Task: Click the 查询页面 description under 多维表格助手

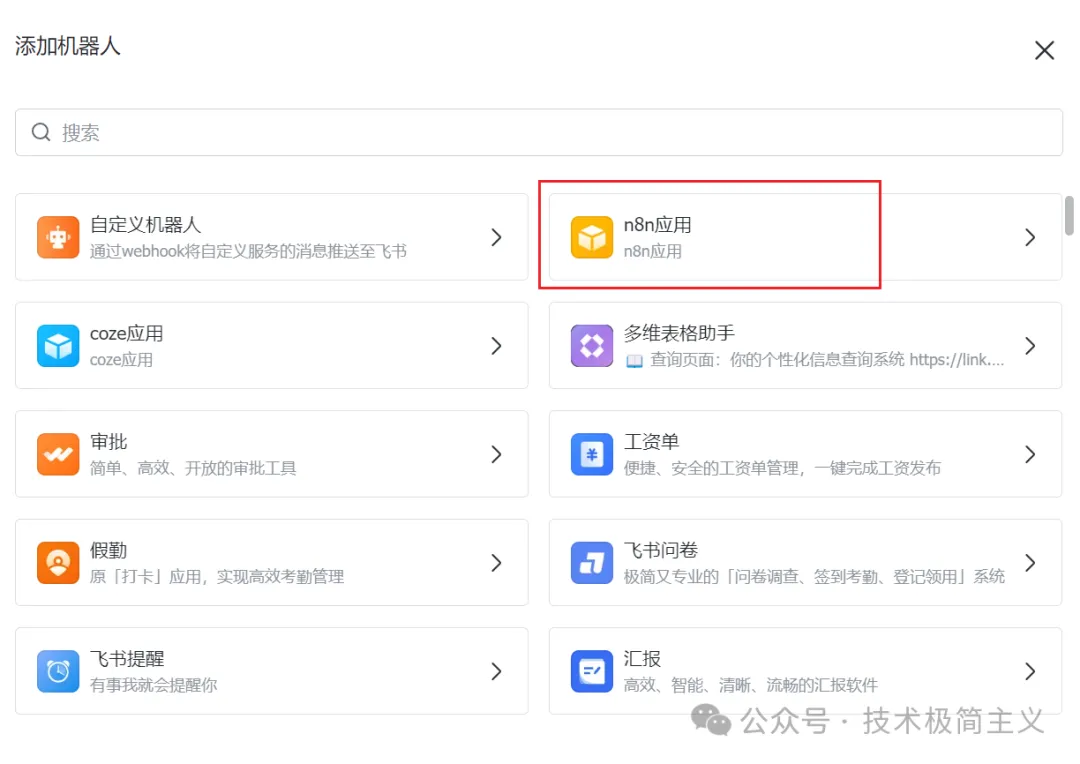Action: [x=815, y=360]
